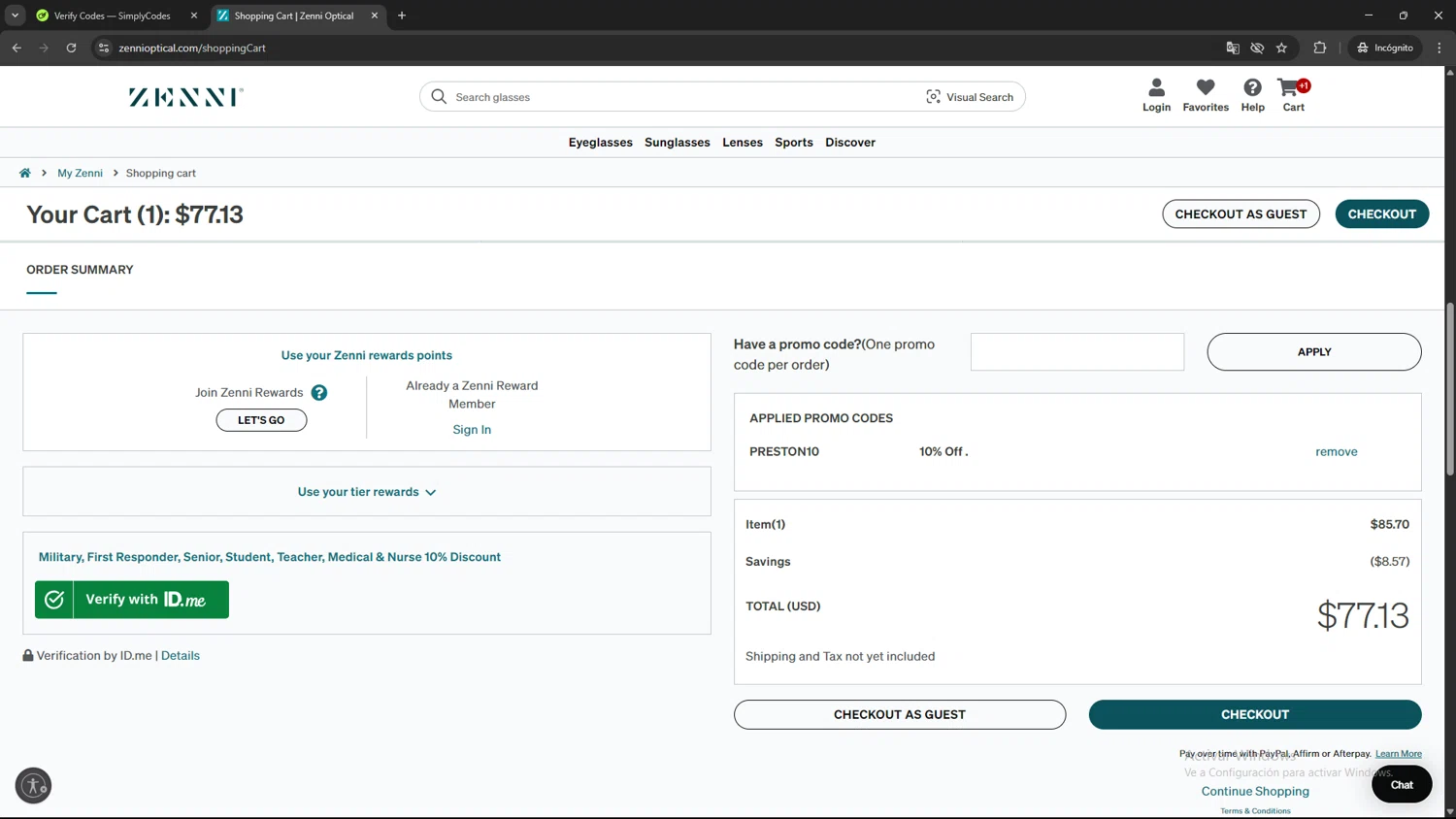Click My Zenni breadcrumb link
This screenshot has height=819, width=1456.
click(80, 173)
